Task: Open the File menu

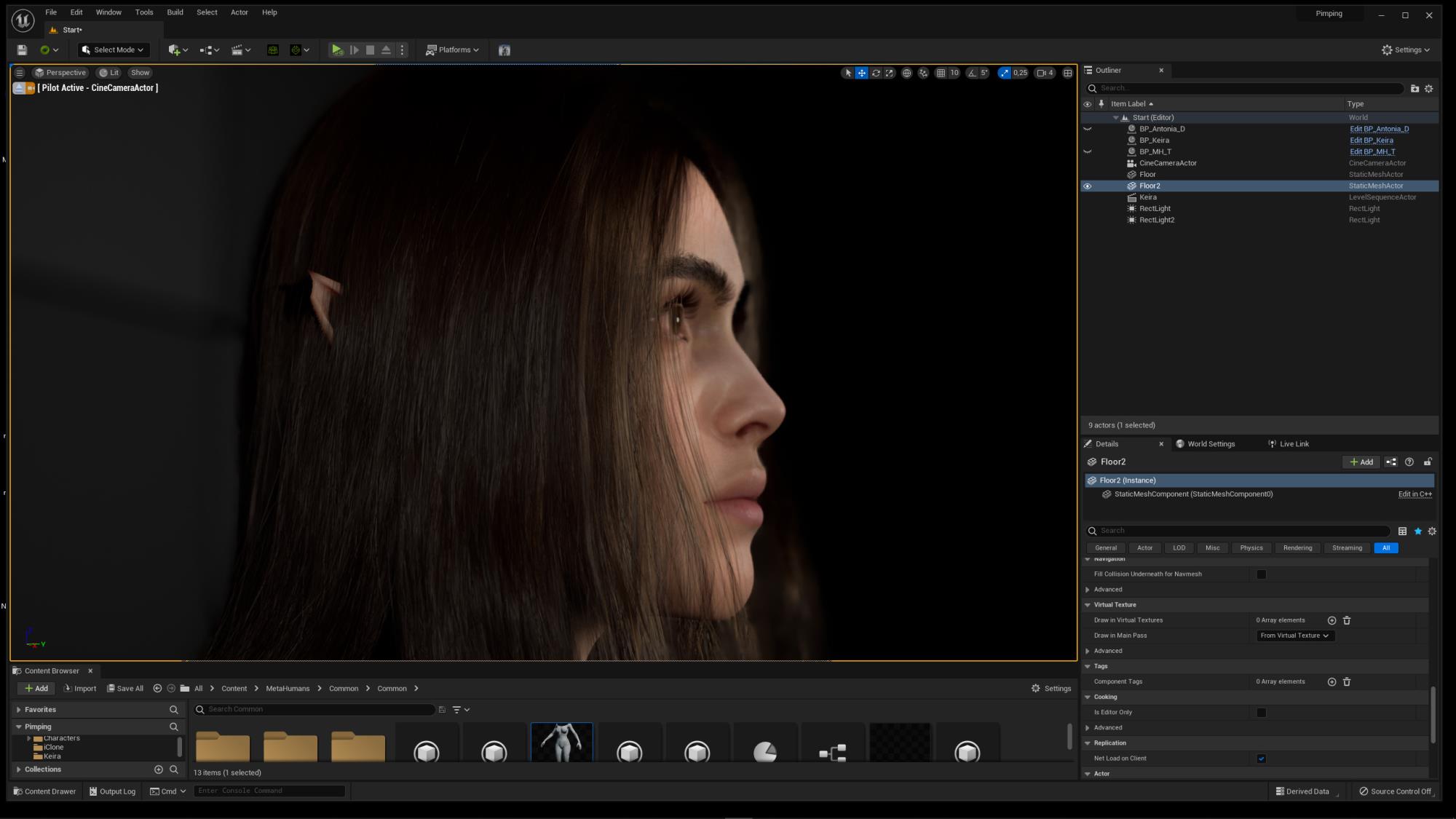Action: [x=51, y=12]
